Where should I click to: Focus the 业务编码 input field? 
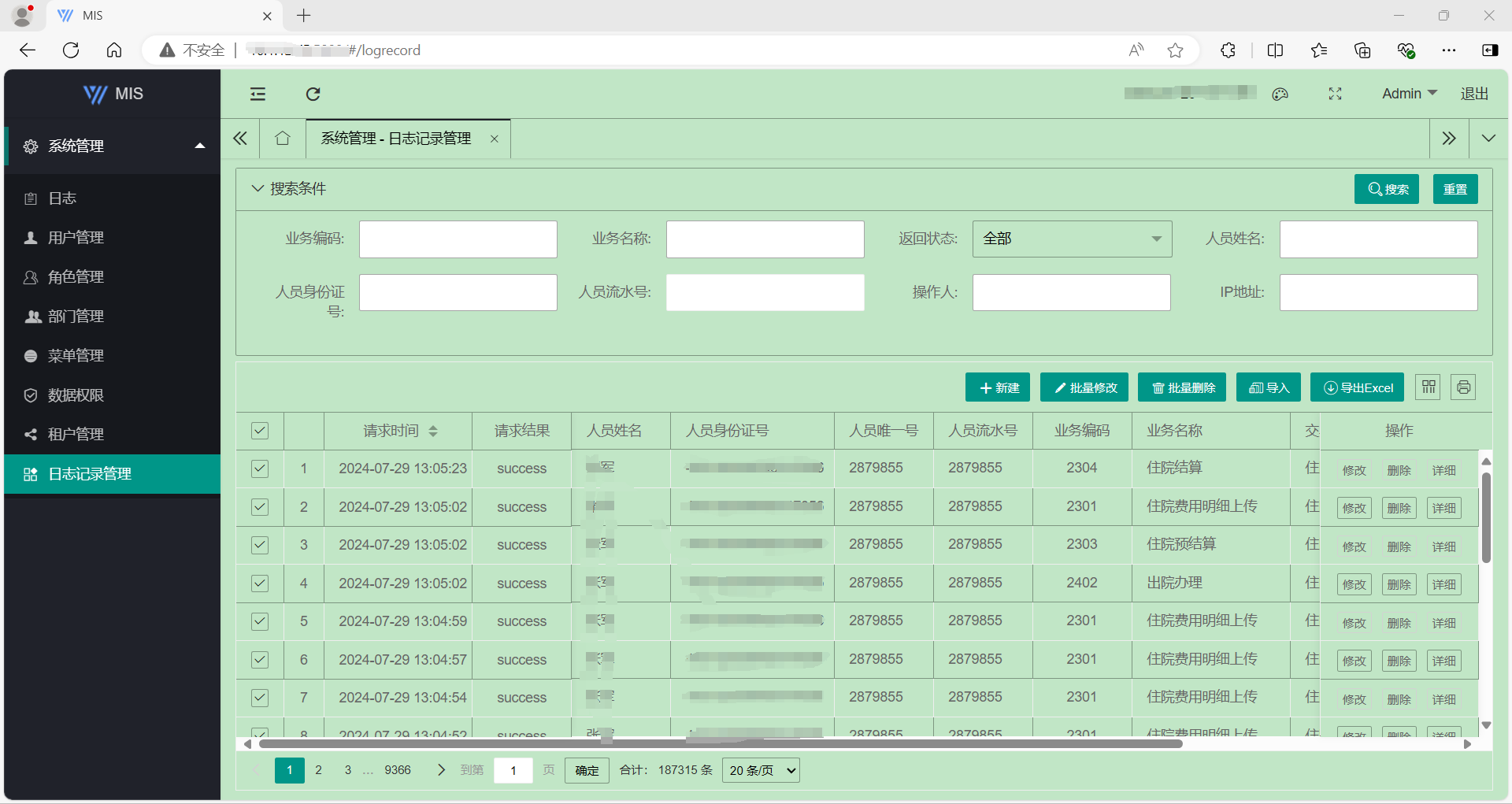458,239
